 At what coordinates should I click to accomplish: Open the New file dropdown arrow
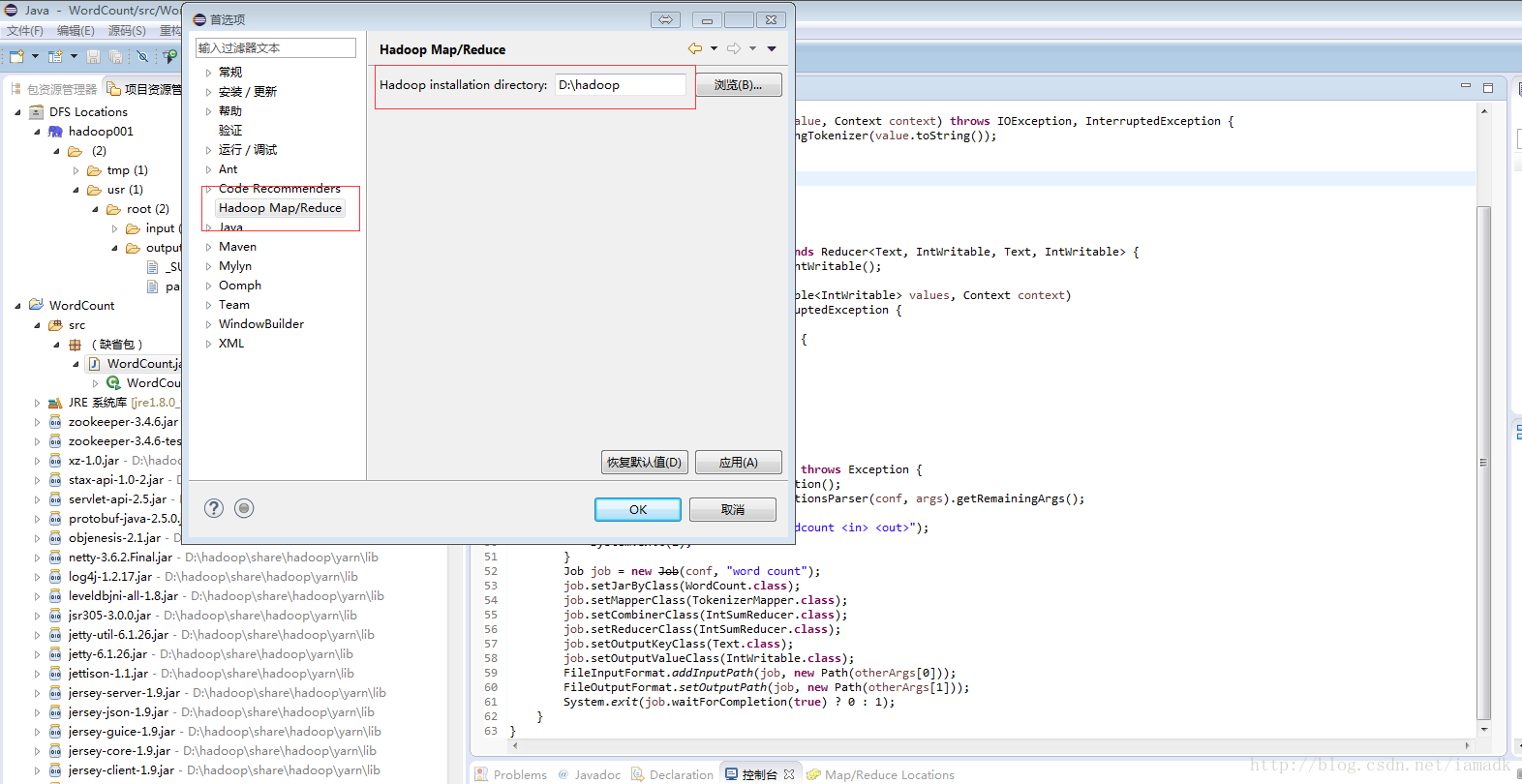coord(35,57)
